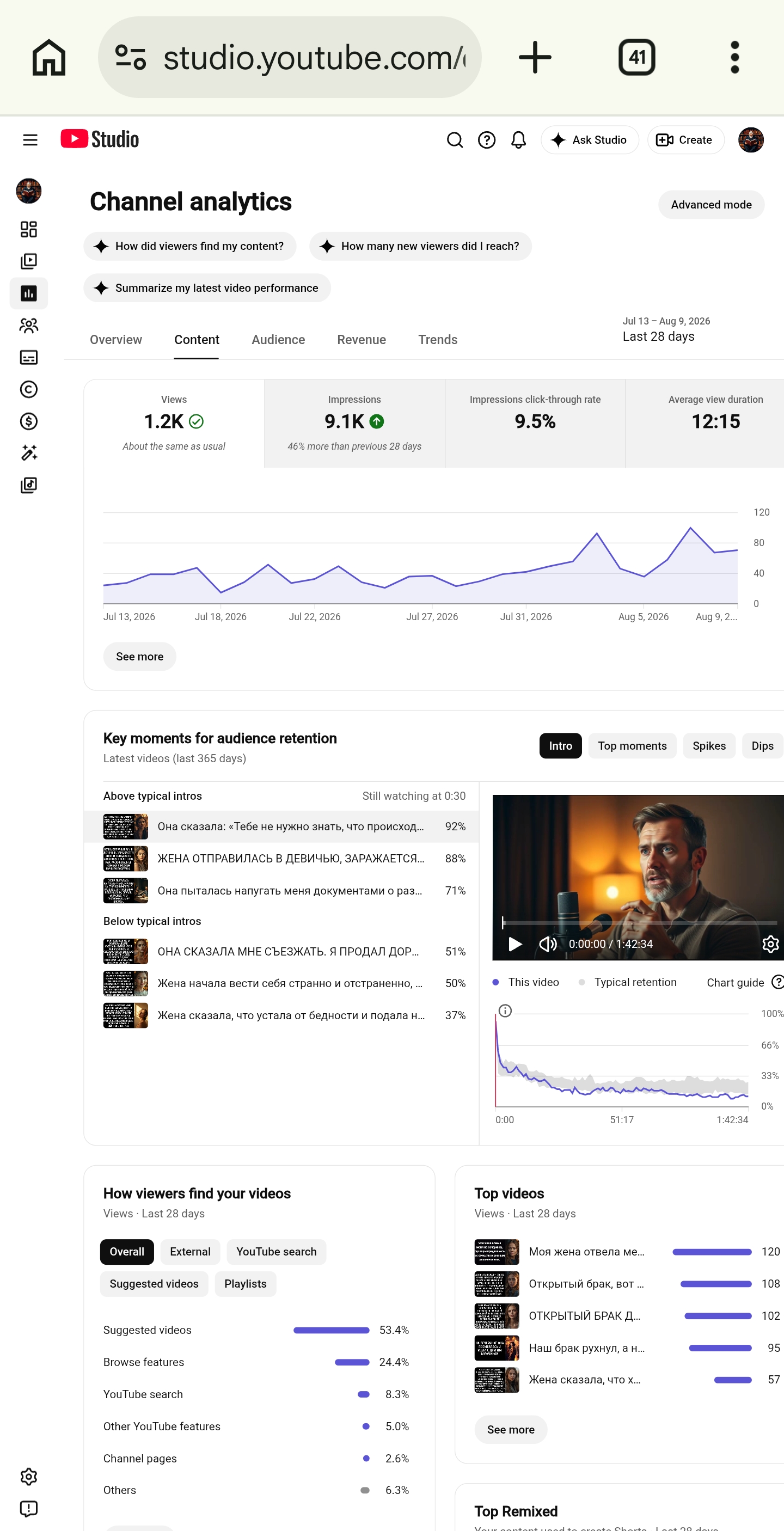Click the Studio search magnifier icon

click(455, 140)
